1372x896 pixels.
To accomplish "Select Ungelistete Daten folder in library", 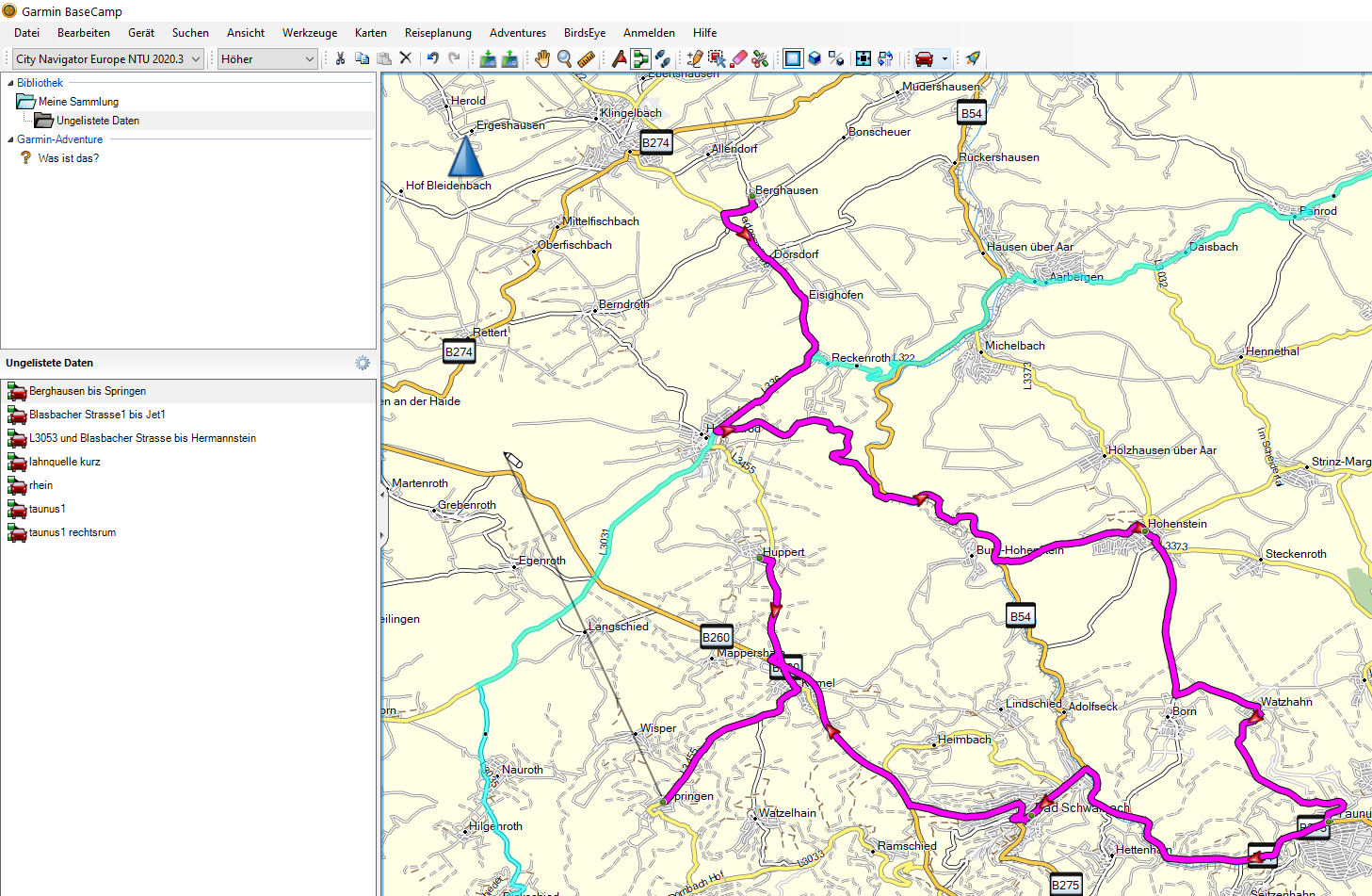I will [98, 121].
